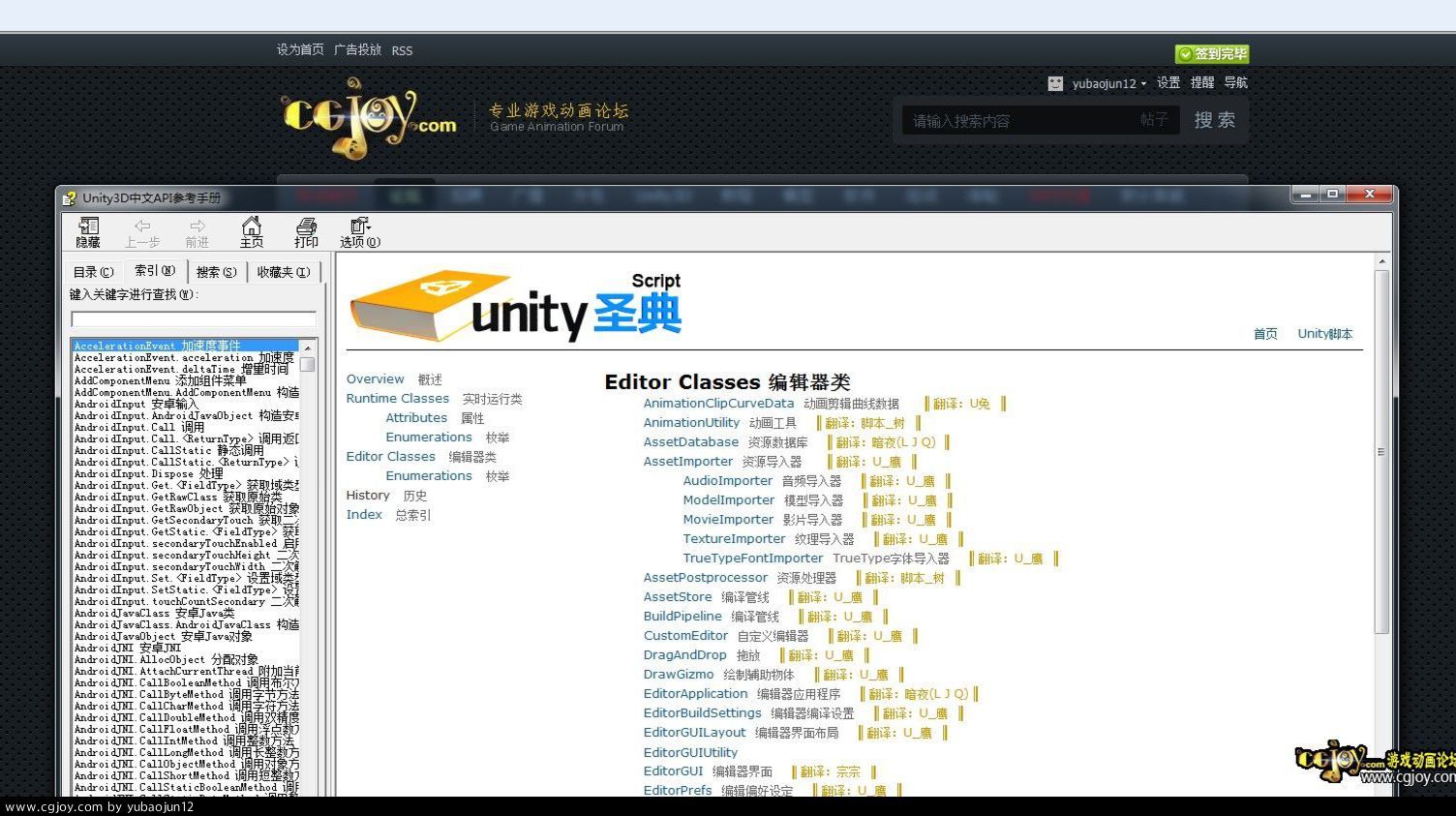Open the BuildPipeline class link
The width and height of the screenshot is (1456, 816).
682,617
